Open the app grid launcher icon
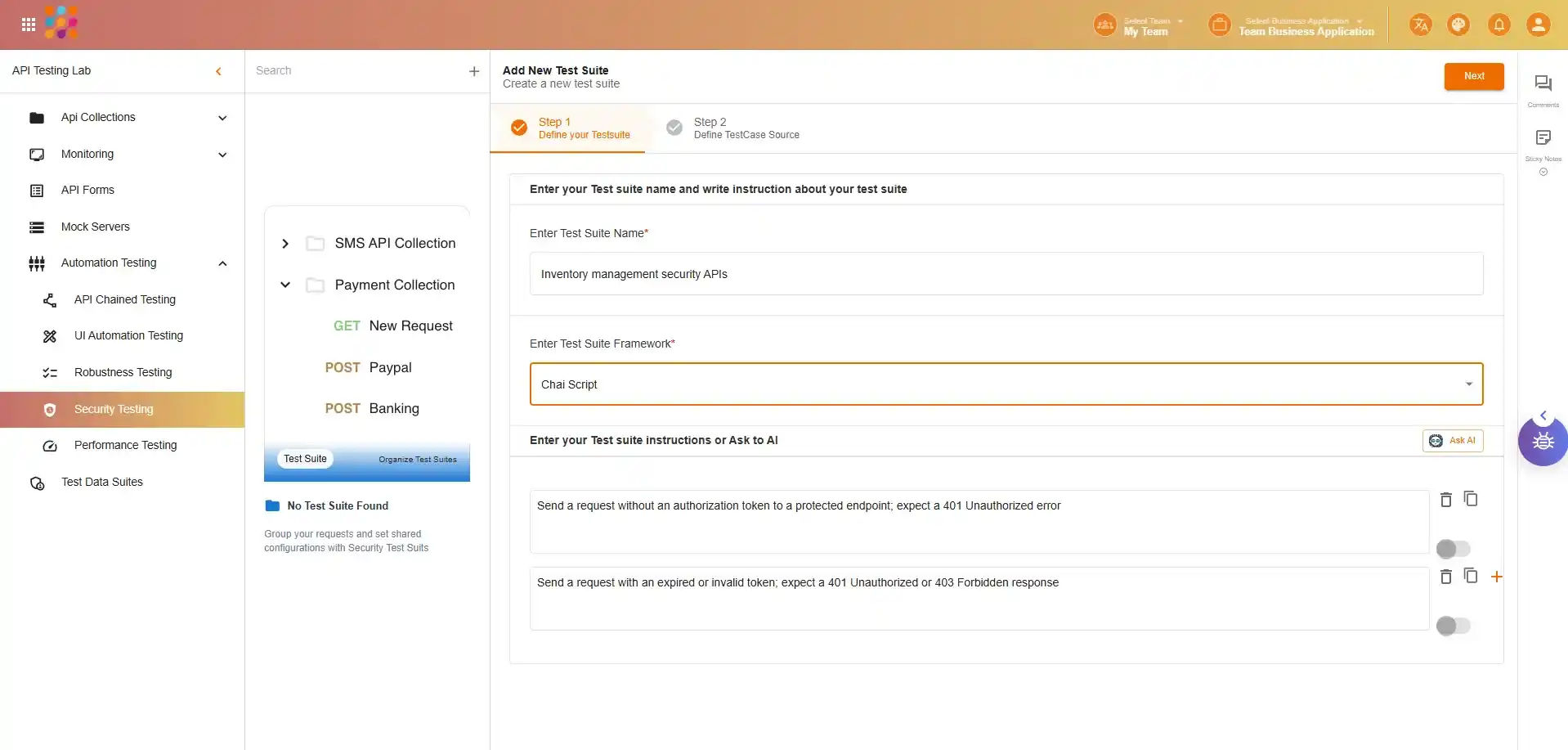 click(x=29, y=25)
